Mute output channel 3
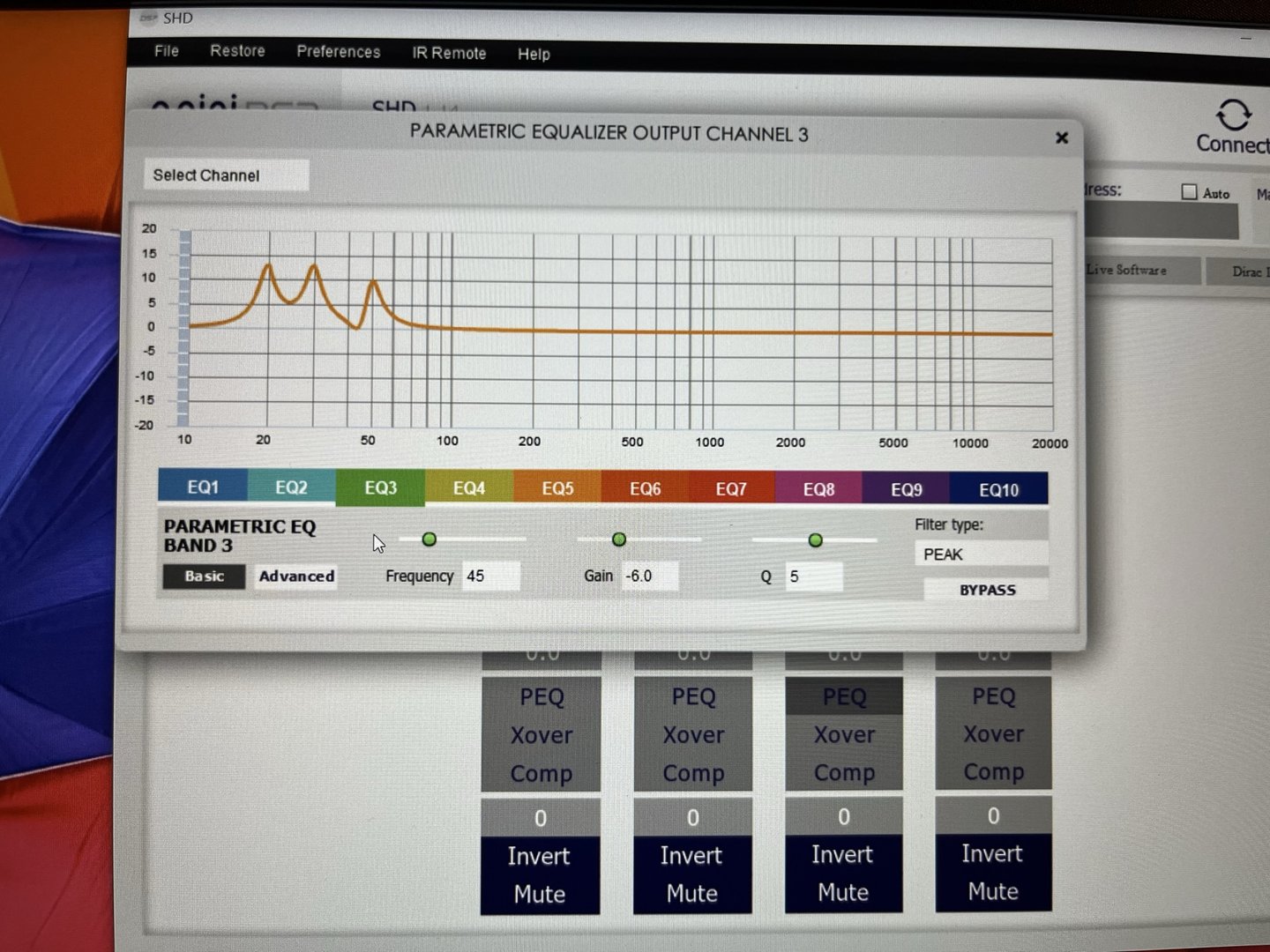The height and width of the screenshot is (952, 1270). (842, 893)
